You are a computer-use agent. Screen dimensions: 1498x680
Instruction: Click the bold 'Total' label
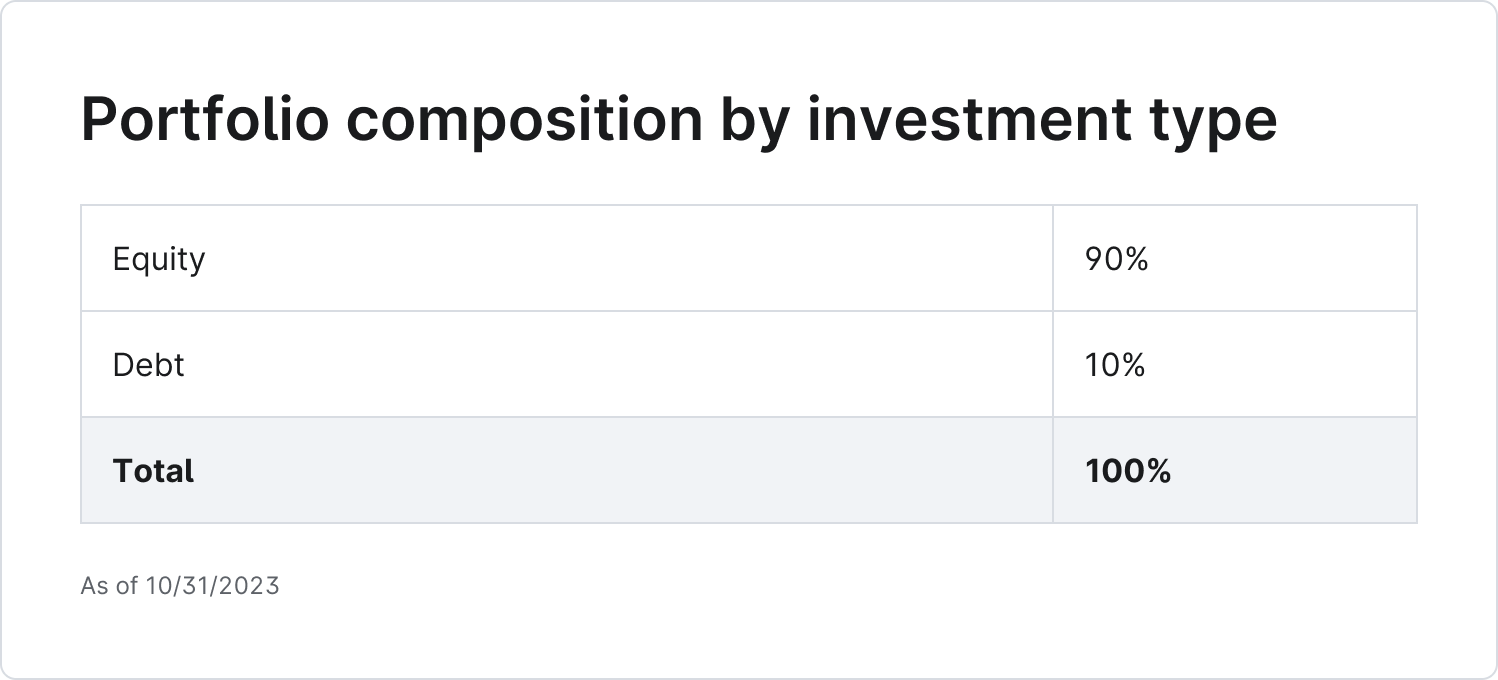click(x=153, y=471)
